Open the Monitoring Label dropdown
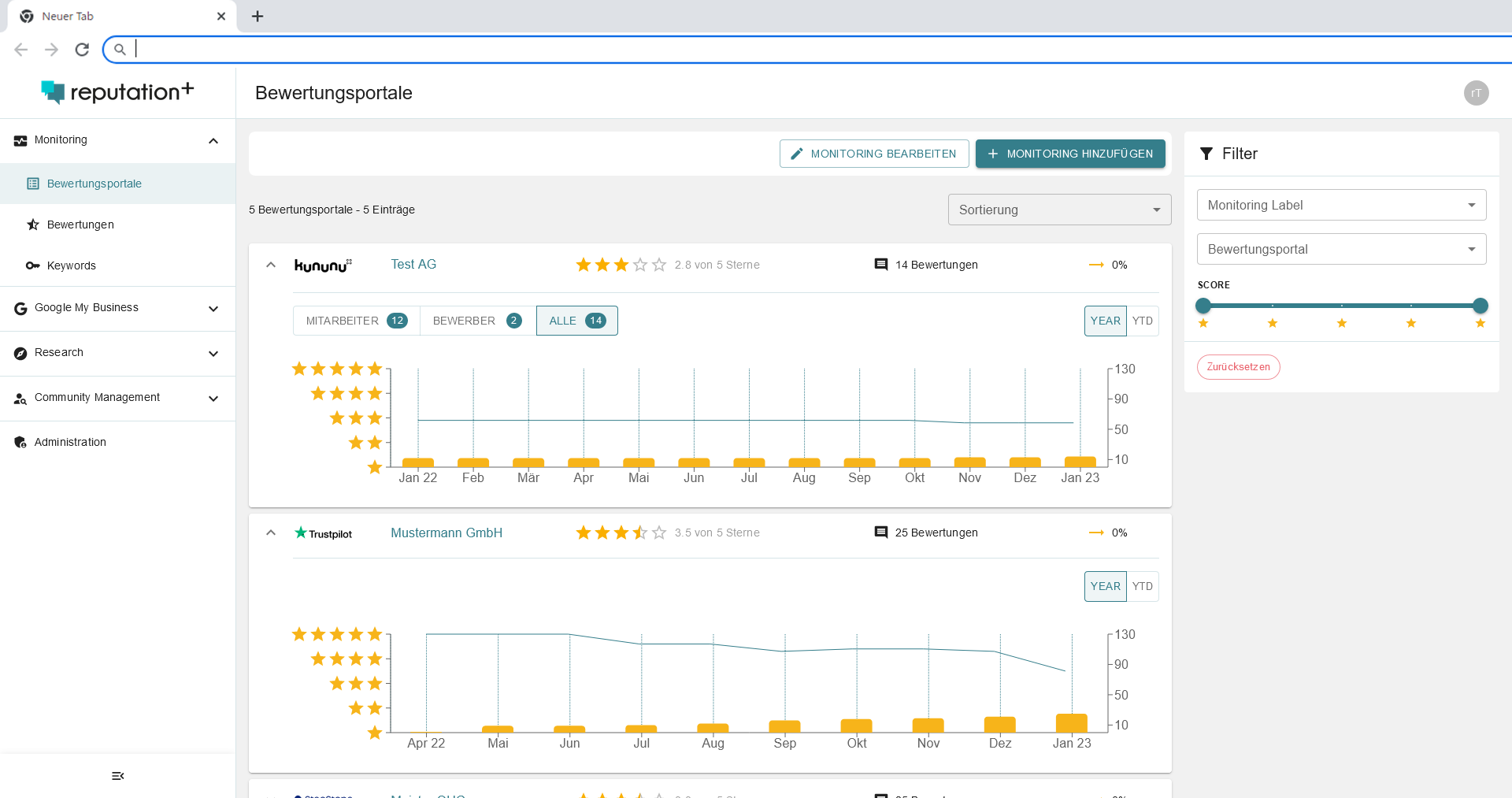This screenshot has height=798, width=1512. pyautogui.click(x=1341, y=205)
